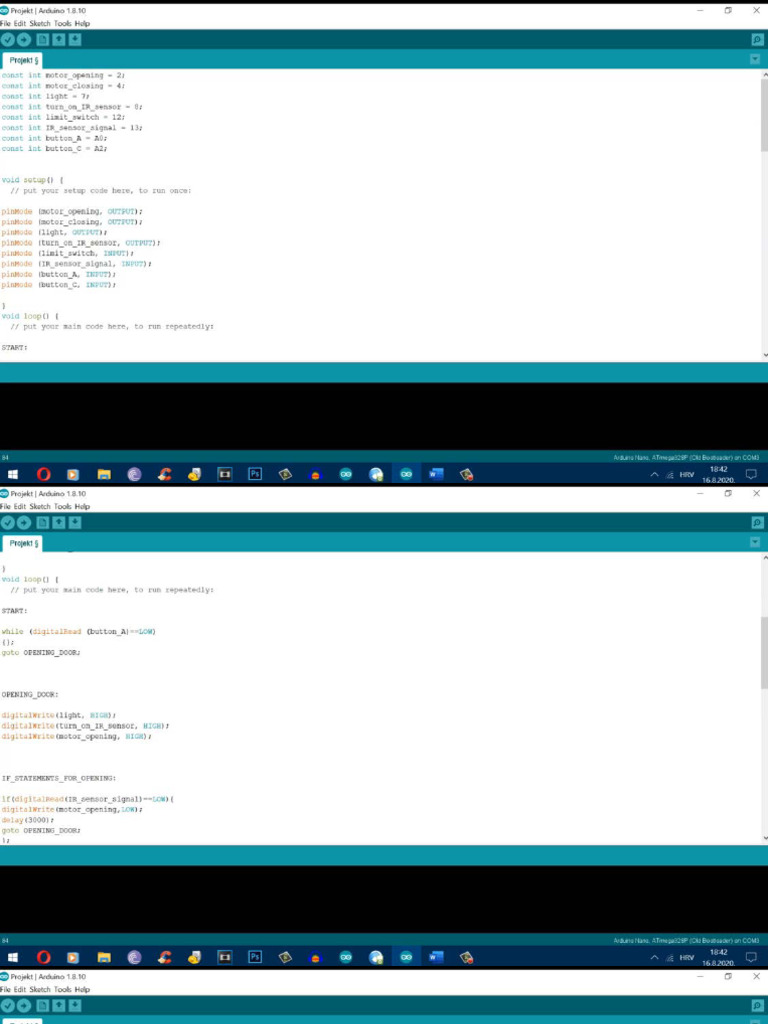Click code line 'const int limit_switch = 12;'

point(63,118)
